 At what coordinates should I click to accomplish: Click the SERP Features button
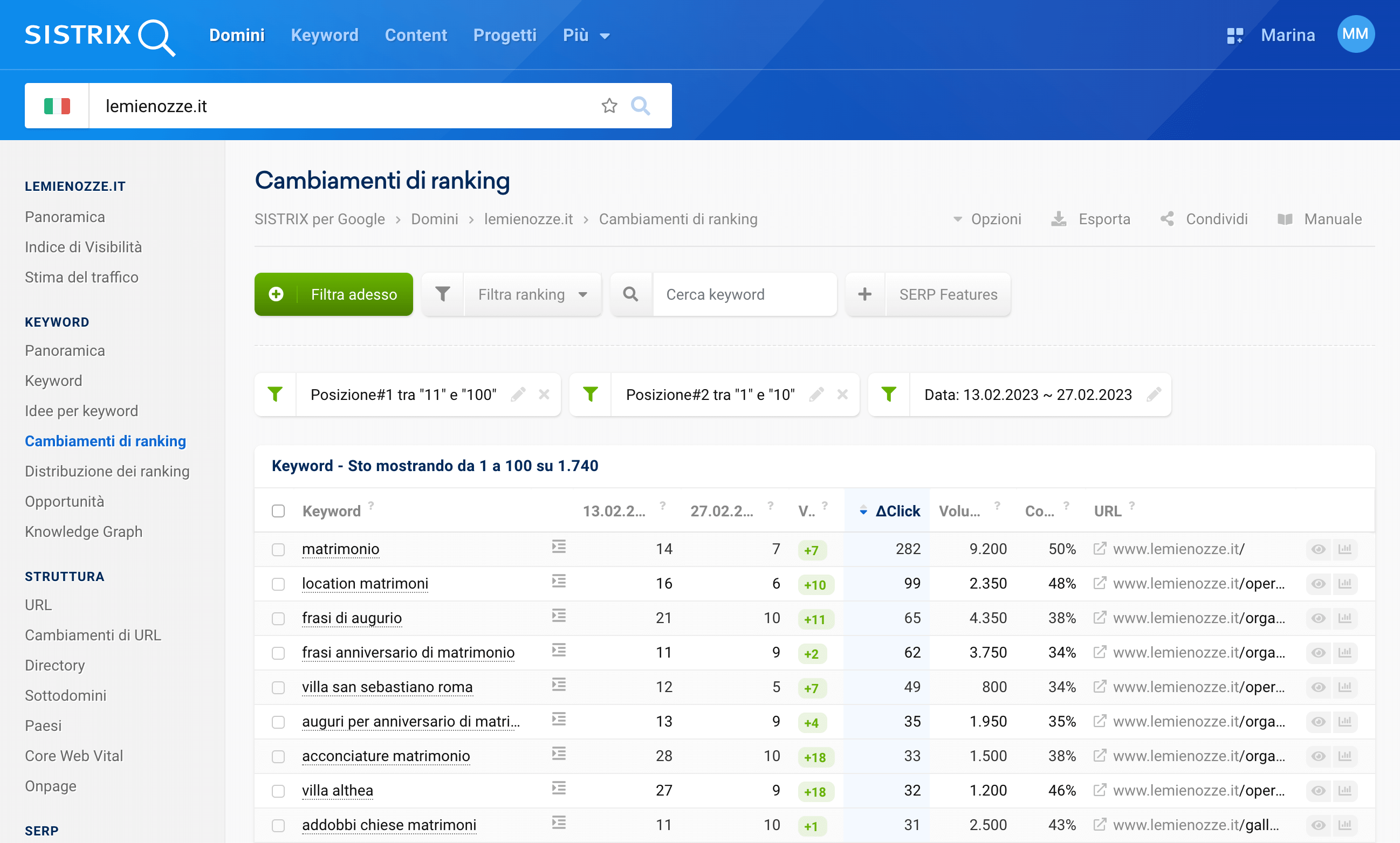(x=948, y=294)
